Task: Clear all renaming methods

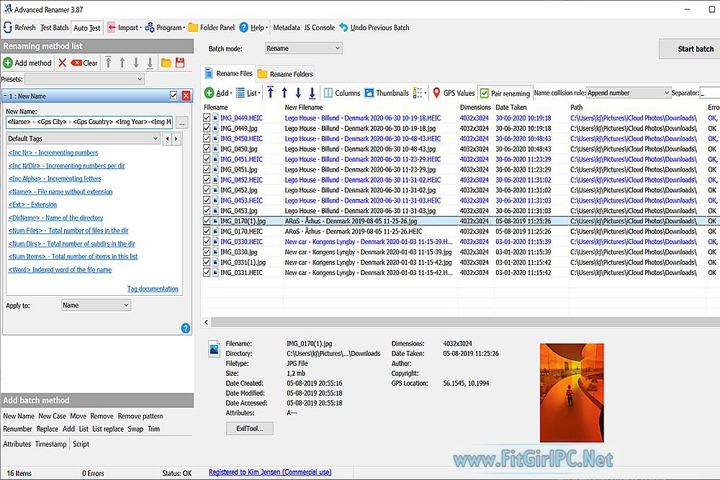Action: [x=84, y=62]
